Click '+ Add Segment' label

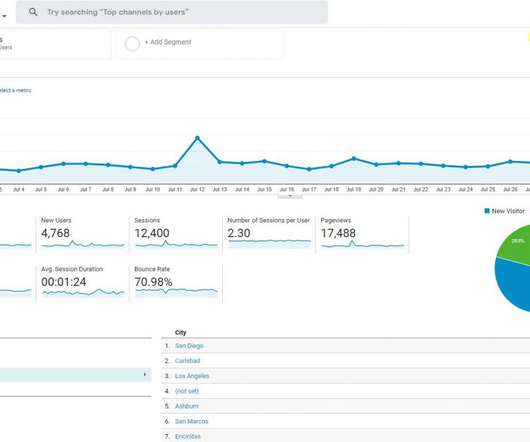click(168, 42)
